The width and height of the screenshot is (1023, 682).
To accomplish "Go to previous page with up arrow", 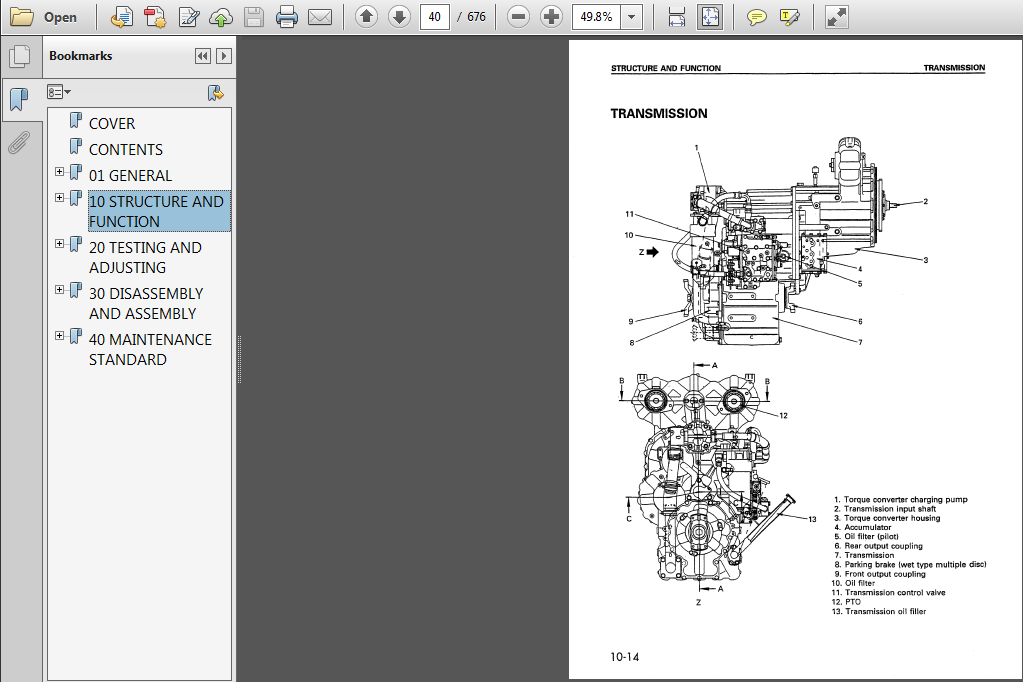I will pyautogui.click(x=366, y=17).
